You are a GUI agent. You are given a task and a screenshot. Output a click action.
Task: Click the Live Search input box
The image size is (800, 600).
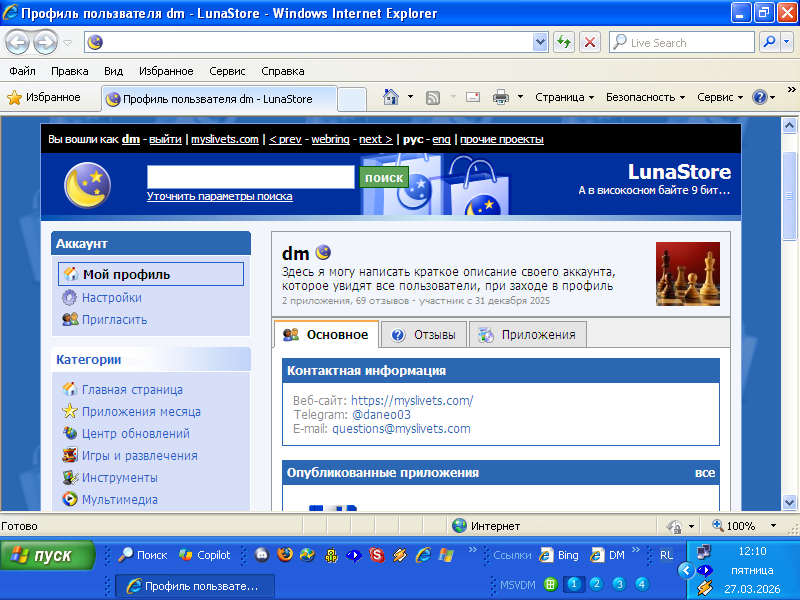coord(681,42)
